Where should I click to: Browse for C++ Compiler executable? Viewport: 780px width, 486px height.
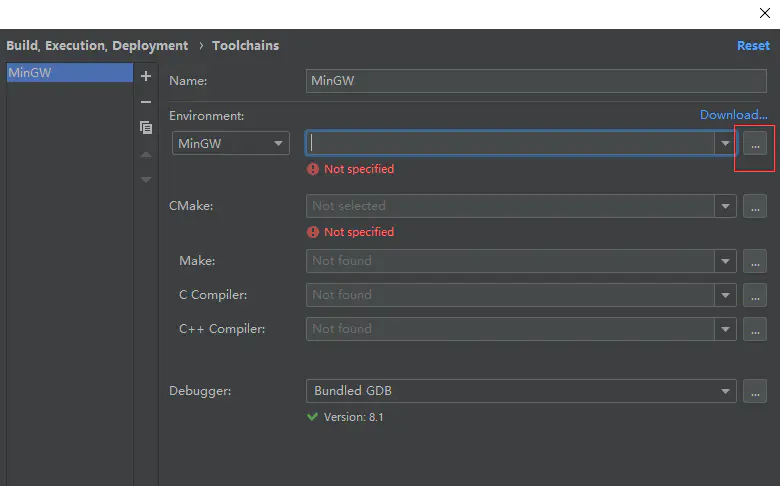[x=755, y=329]
